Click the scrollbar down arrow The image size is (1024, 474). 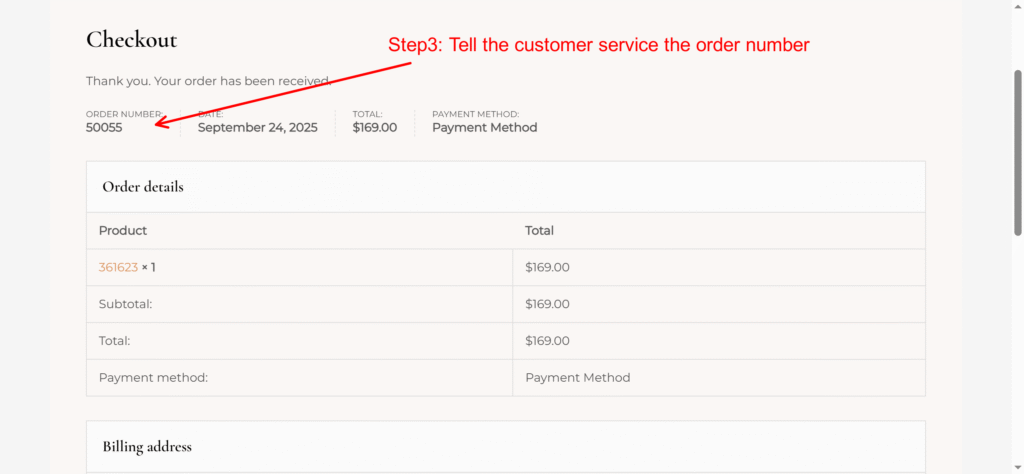(x=1017, y=466)
